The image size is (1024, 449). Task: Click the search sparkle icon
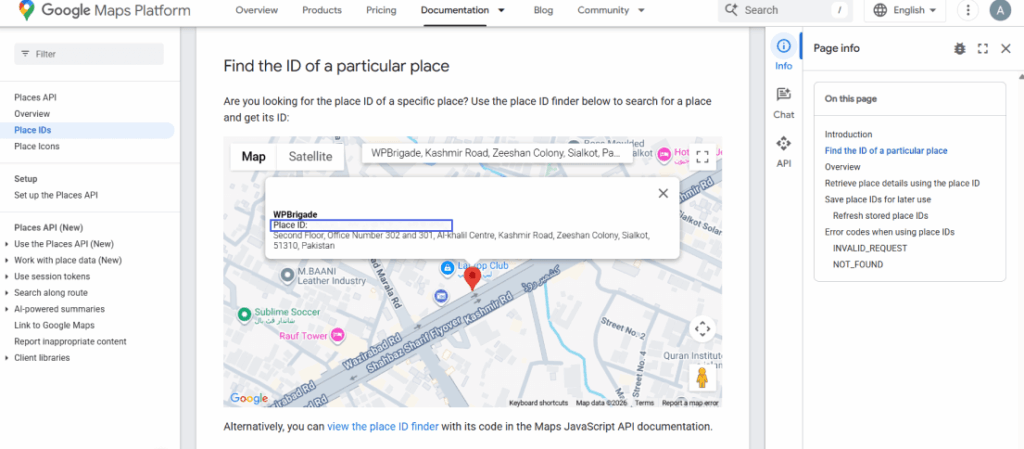731,10
